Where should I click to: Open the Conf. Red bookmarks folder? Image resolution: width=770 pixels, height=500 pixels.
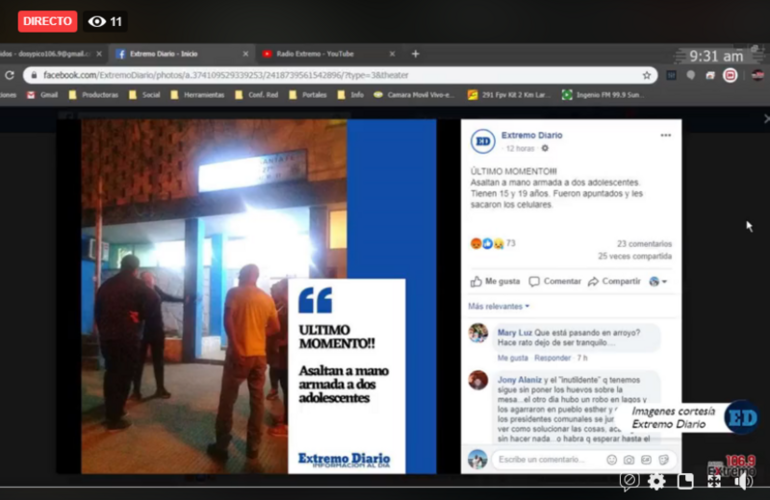[x=256, y=95]
